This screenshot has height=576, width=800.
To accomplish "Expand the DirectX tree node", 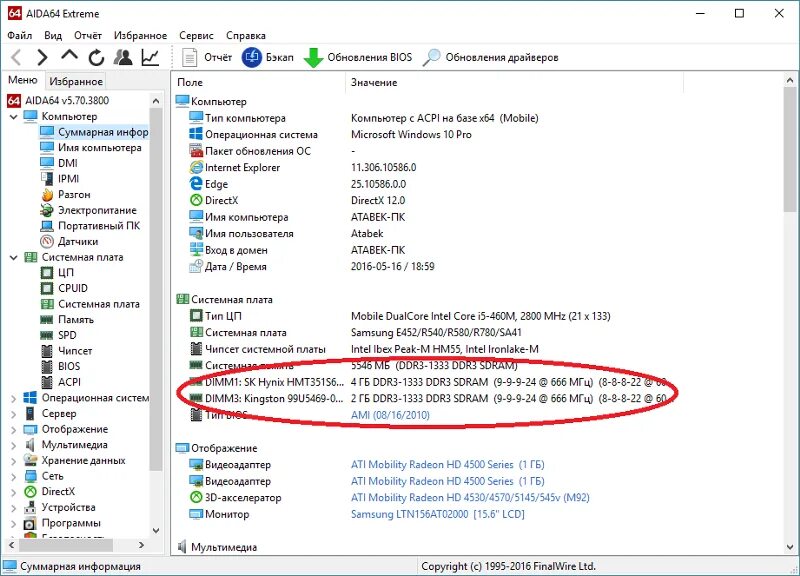I will [14, 492].
